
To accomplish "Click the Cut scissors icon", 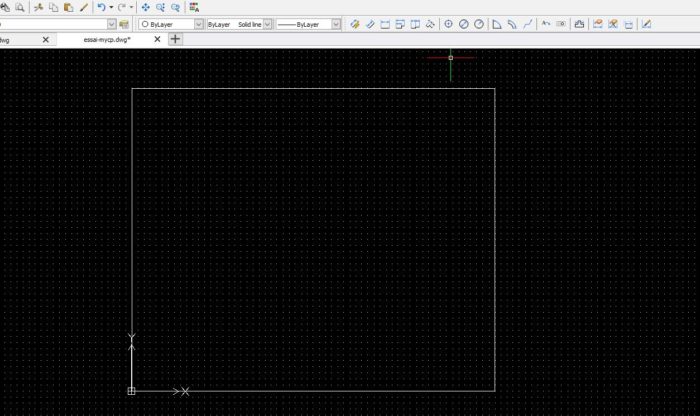I will (39, 7).
